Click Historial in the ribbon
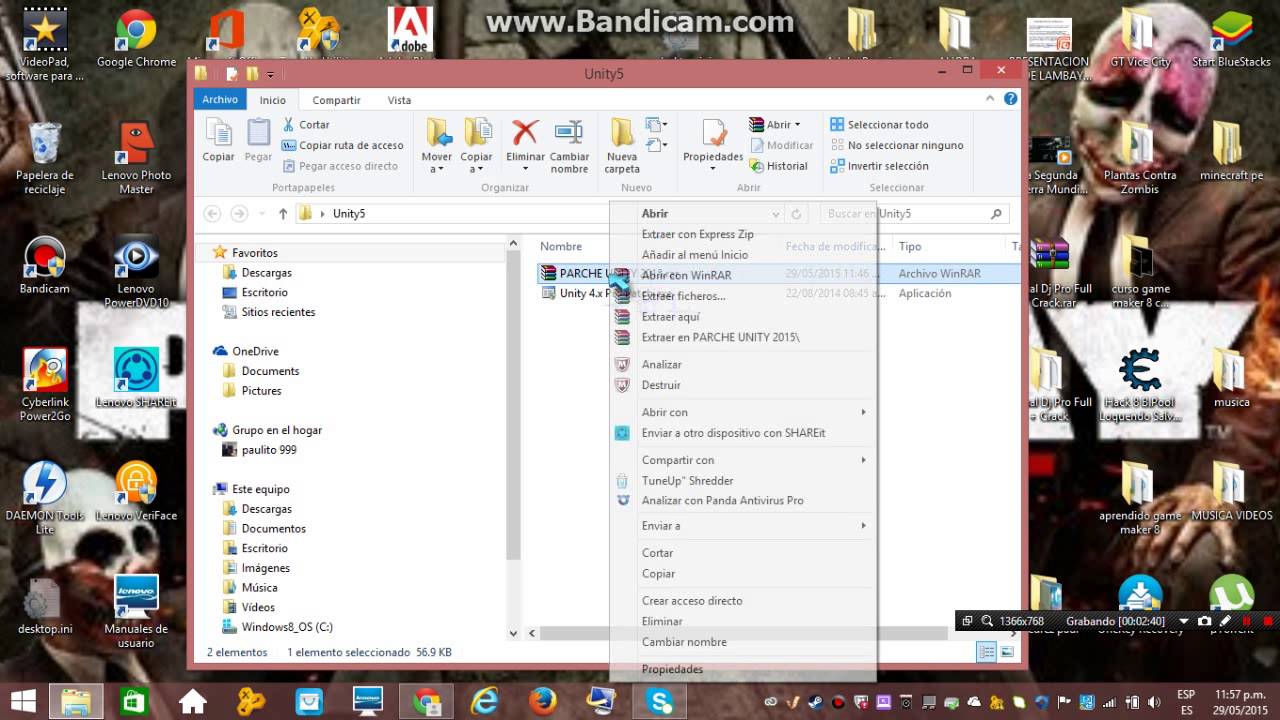 click(x=778, y=166)
